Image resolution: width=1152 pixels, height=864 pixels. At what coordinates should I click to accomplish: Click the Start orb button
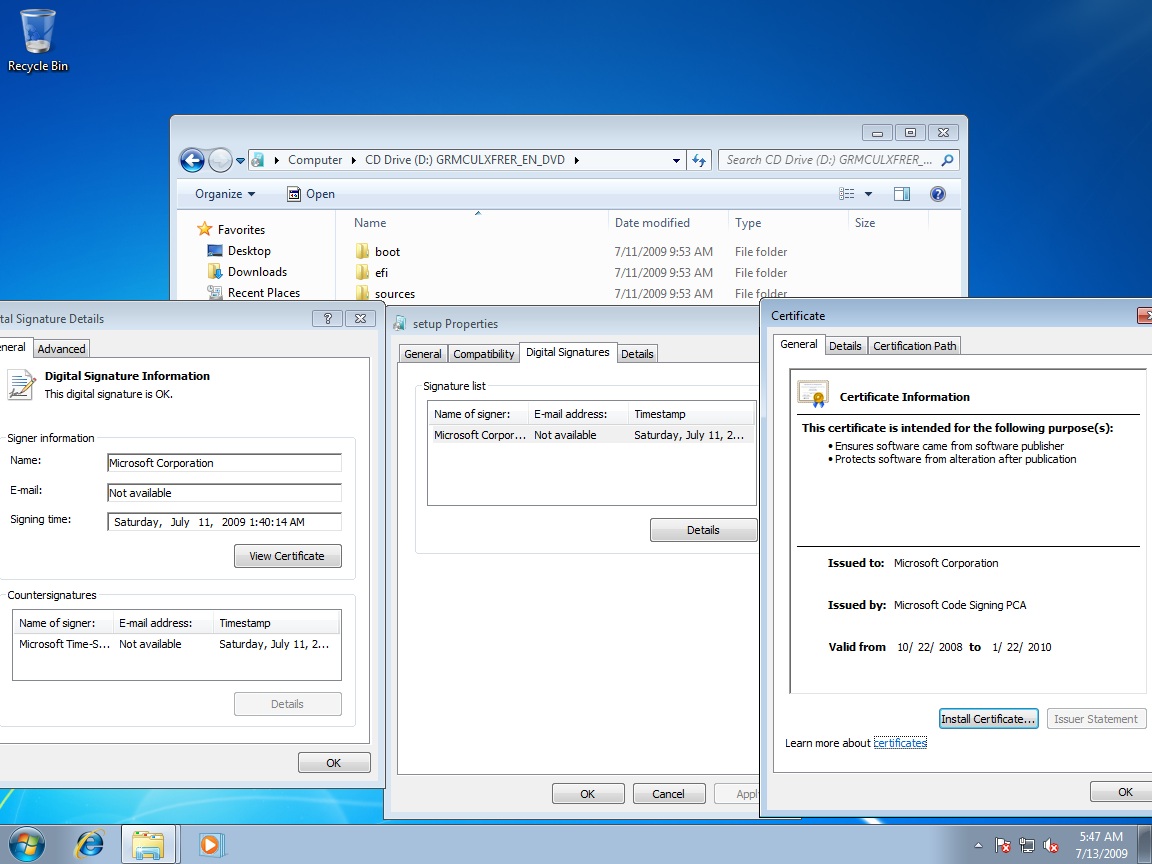27,844
